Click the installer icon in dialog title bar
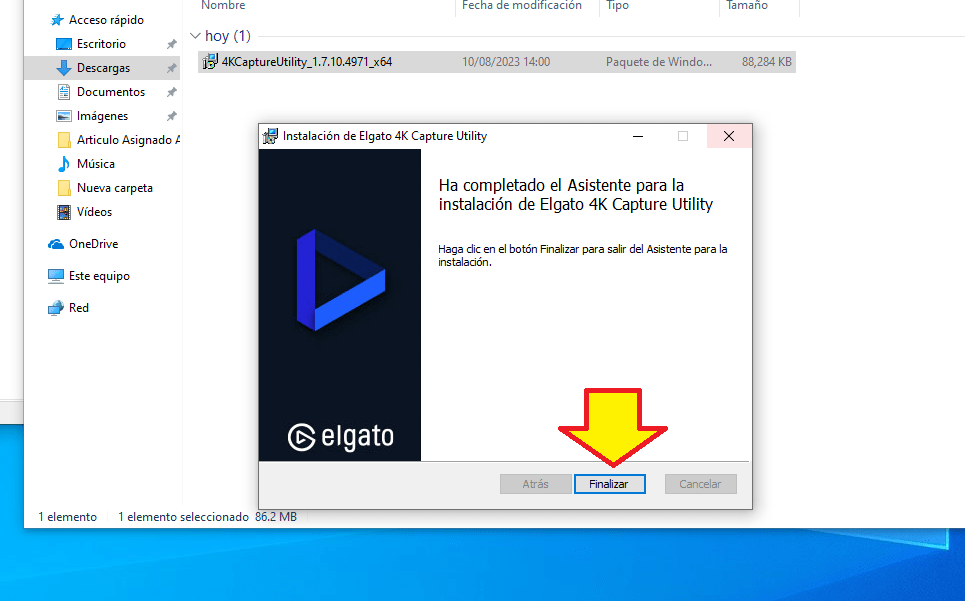The width and height of the screenshot is (965, 601). point(270,136)
